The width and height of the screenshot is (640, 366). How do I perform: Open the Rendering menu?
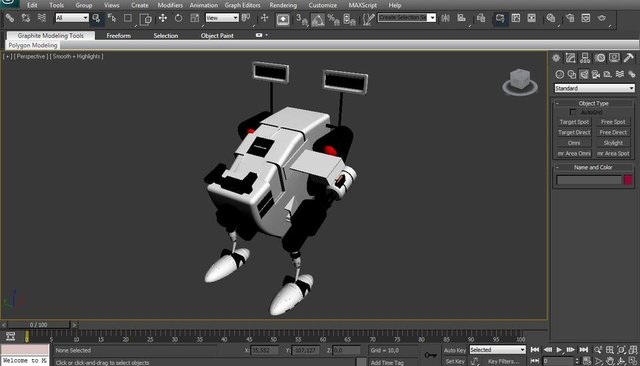(x=283, y=5)
